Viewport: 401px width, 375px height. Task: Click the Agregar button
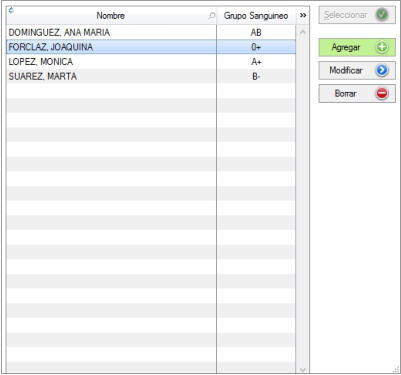[357, 47]
